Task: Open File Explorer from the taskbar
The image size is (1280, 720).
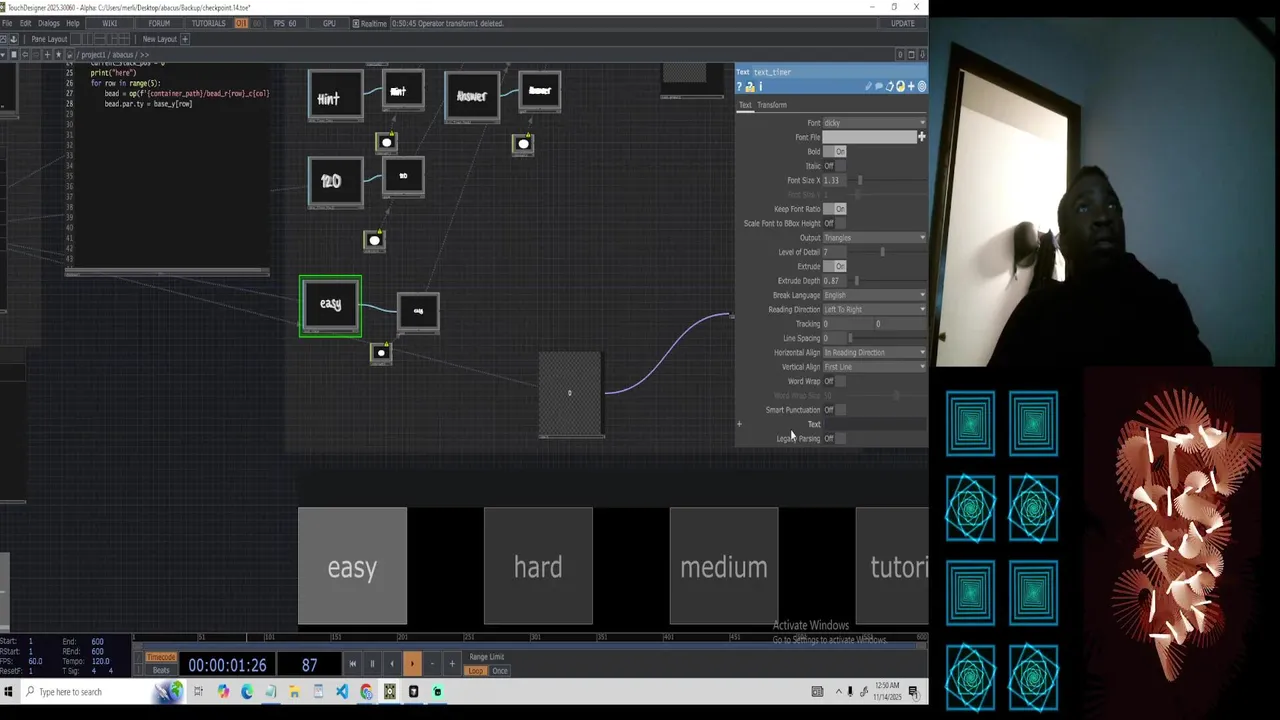Action: pos(294,691)
